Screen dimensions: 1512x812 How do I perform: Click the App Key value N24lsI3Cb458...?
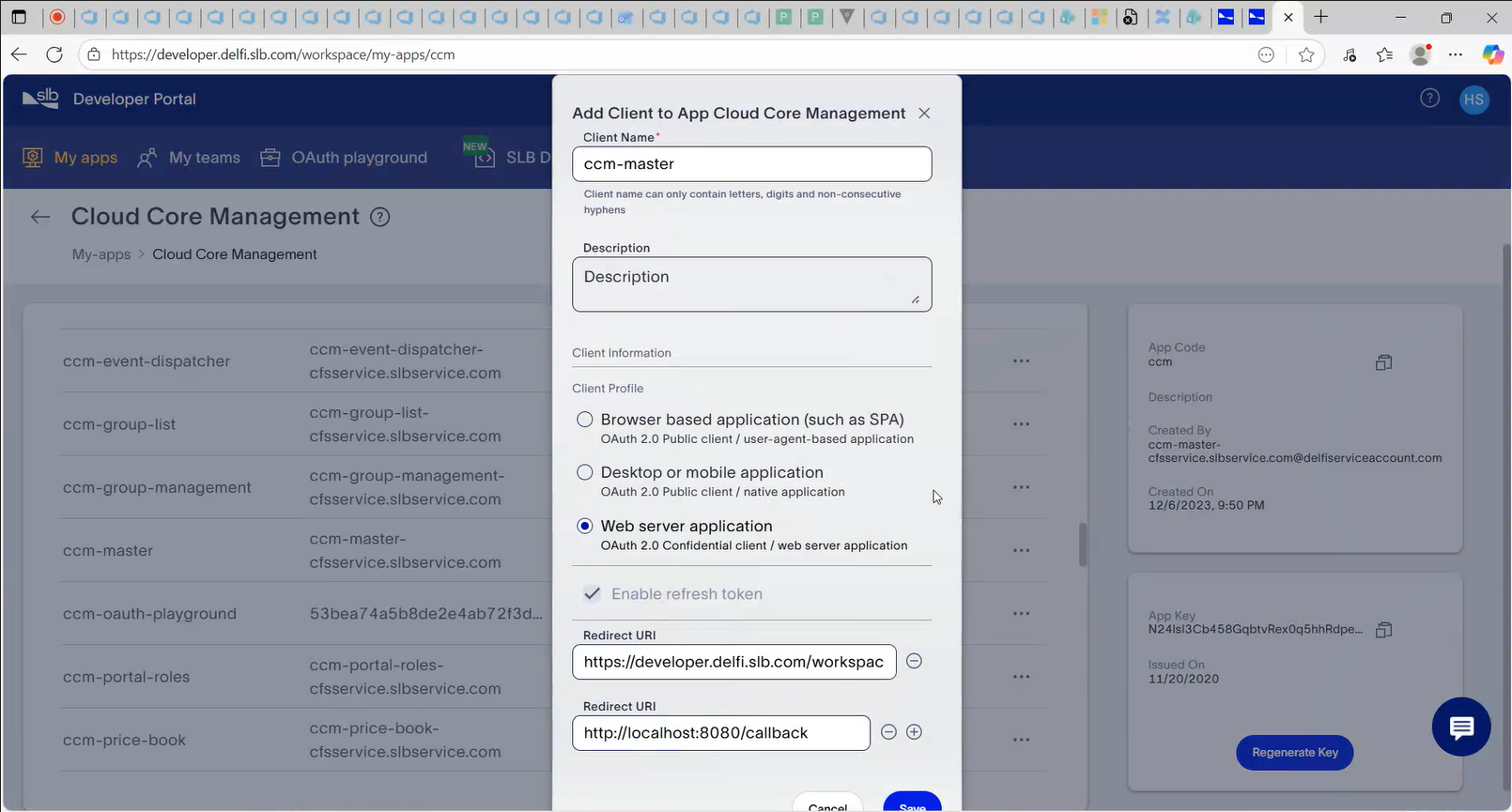pyautogui.click(x=1256, y=629)
